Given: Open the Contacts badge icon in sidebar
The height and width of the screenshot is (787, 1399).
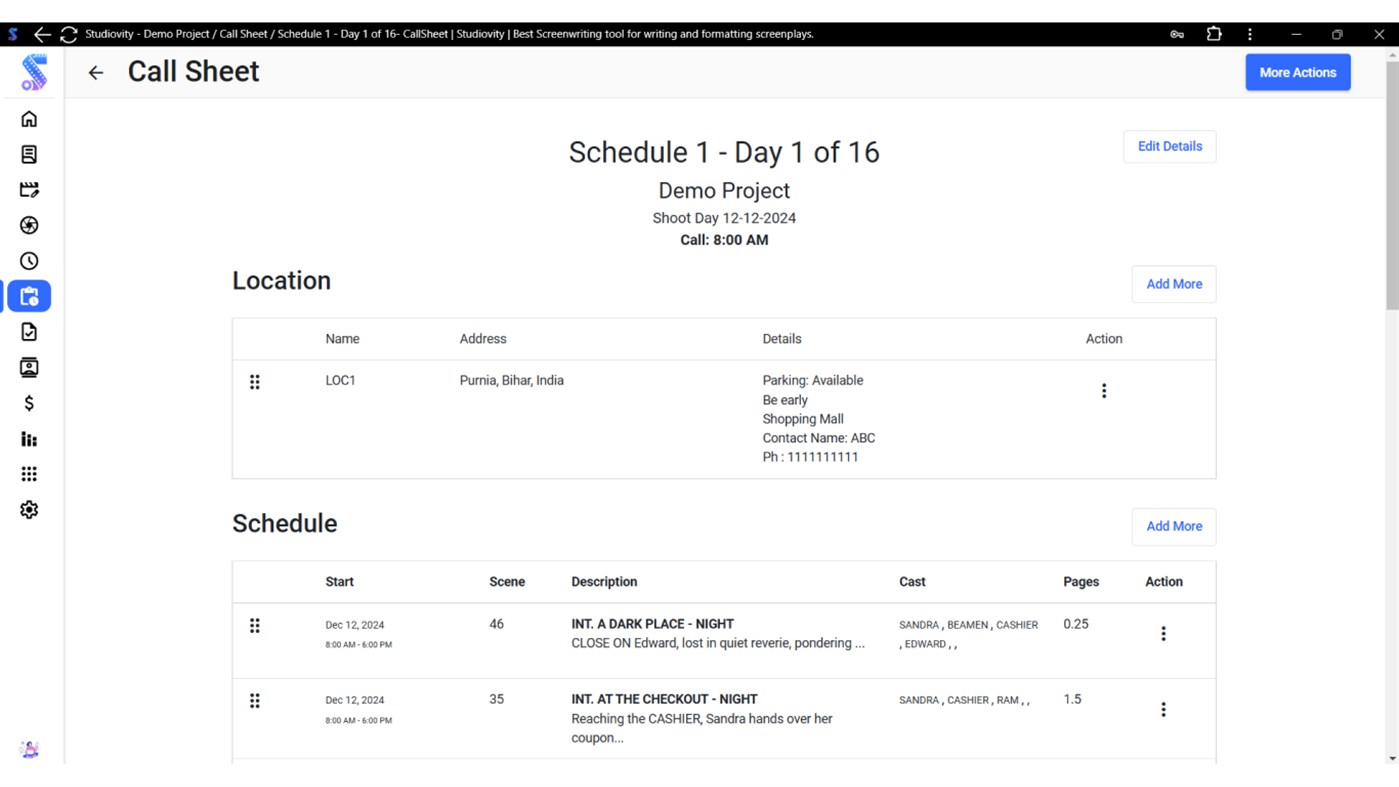Looking at the screenshot, I should click(29, 367).
